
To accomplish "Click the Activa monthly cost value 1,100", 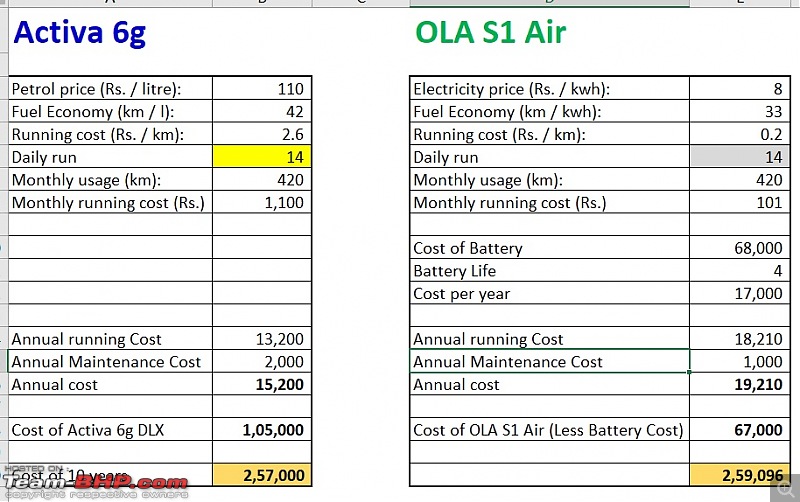I will [x=262, y=202].
